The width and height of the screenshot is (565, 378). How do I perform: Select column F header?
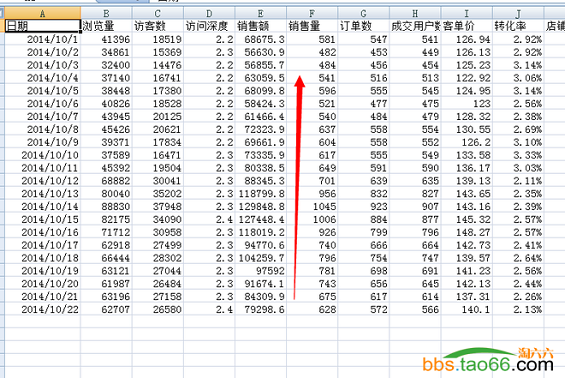pyautogui.click(x=312, y=13)
